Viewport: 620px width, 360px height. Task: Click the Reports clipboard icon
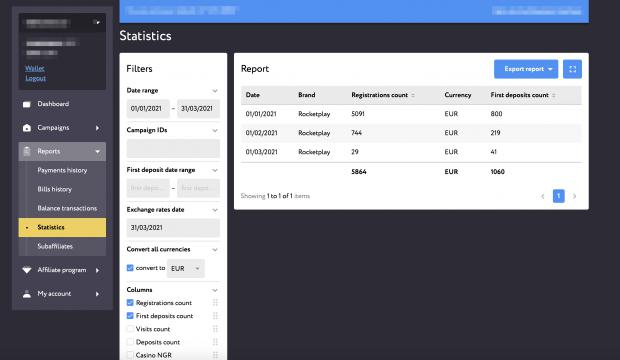point(27,151)
